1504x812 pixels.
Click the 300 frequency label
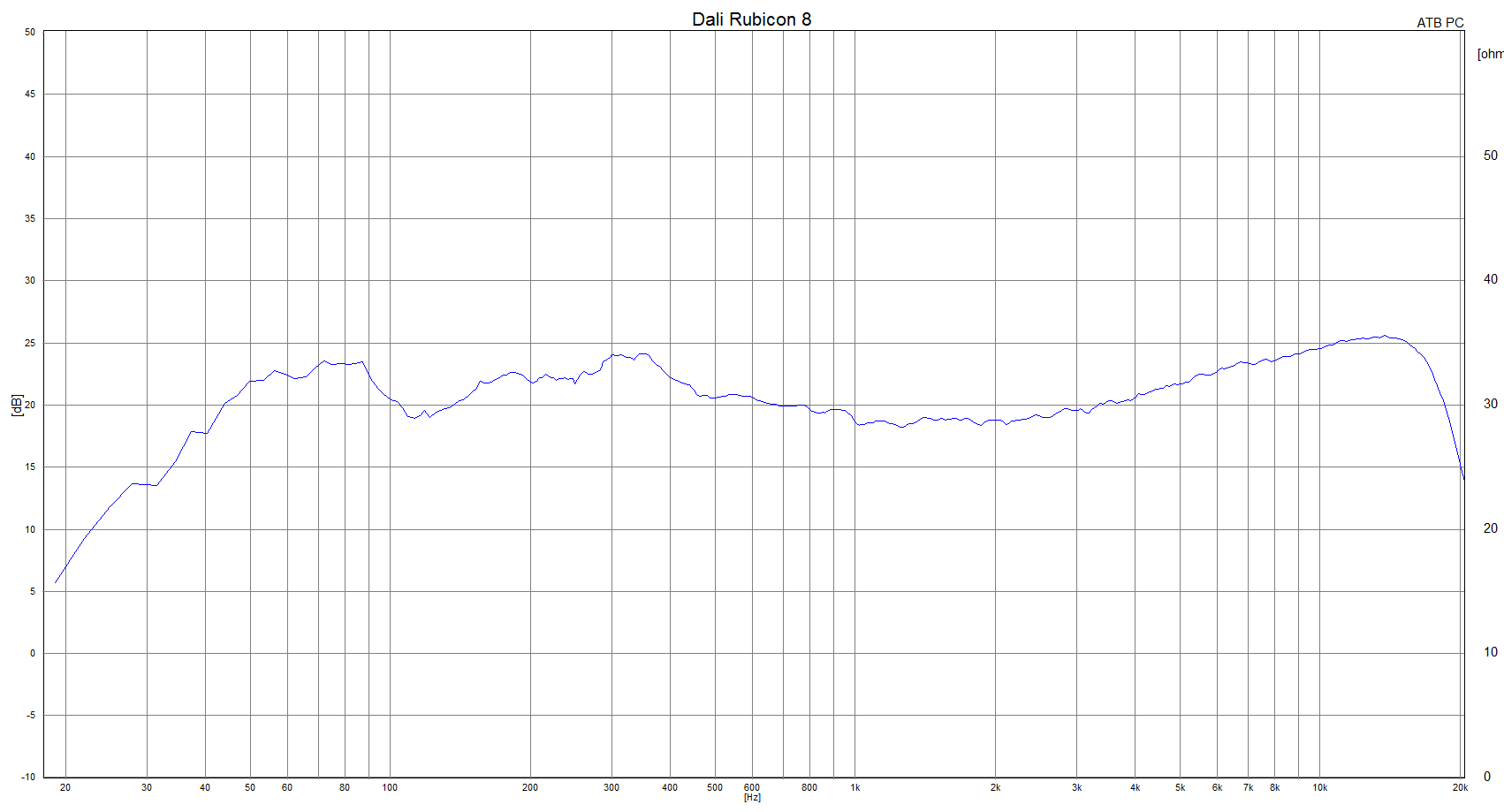pyautogui.click(x=611, y=787)
